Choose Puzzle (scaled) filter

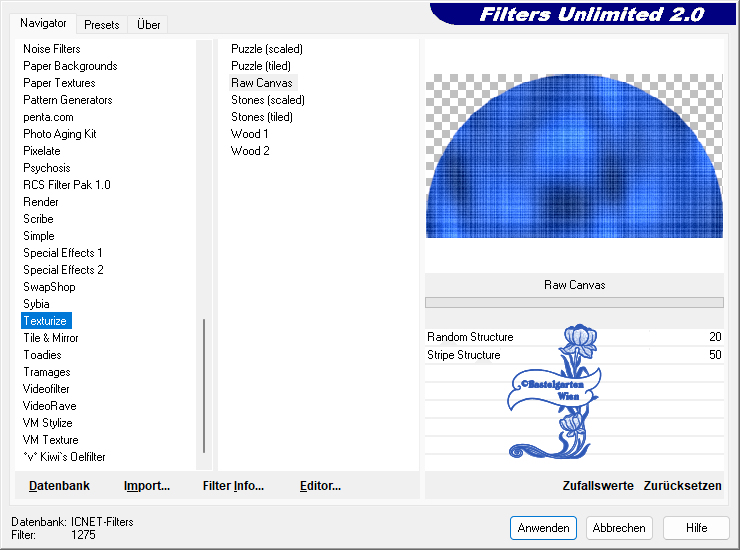(267, 49)
